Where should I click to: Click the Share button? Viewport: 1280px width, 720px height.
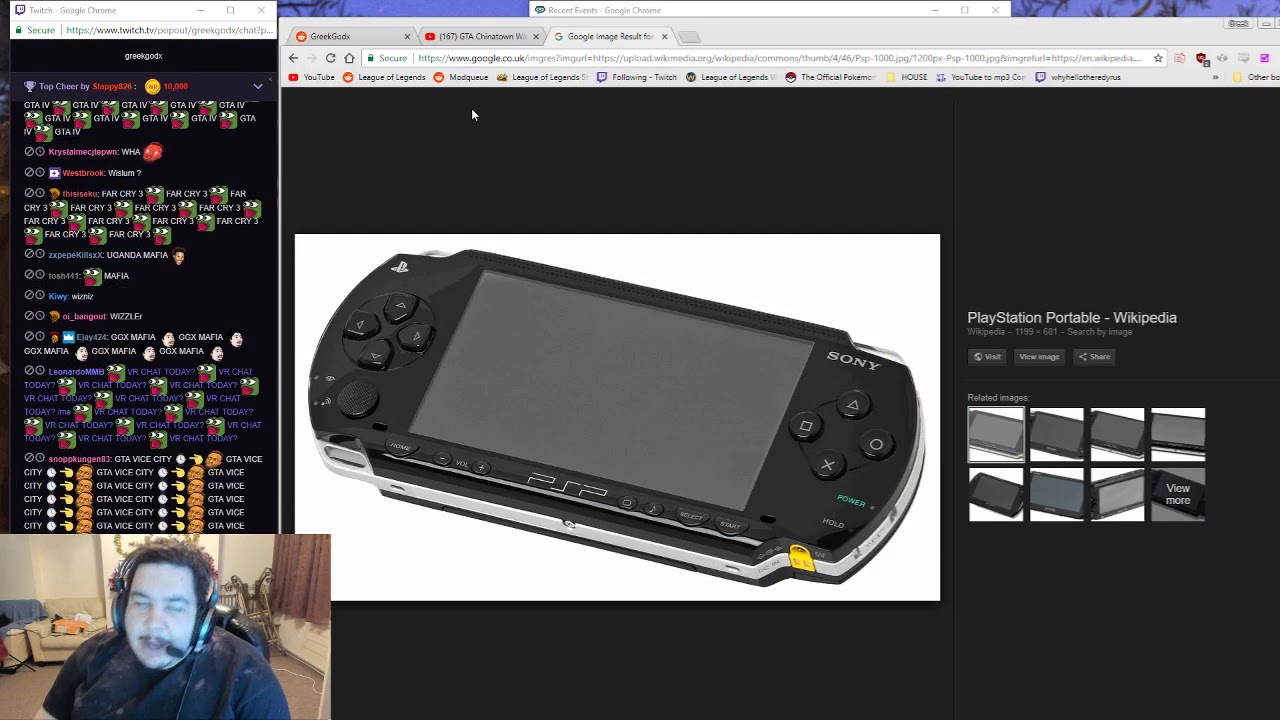(1094, 357)
